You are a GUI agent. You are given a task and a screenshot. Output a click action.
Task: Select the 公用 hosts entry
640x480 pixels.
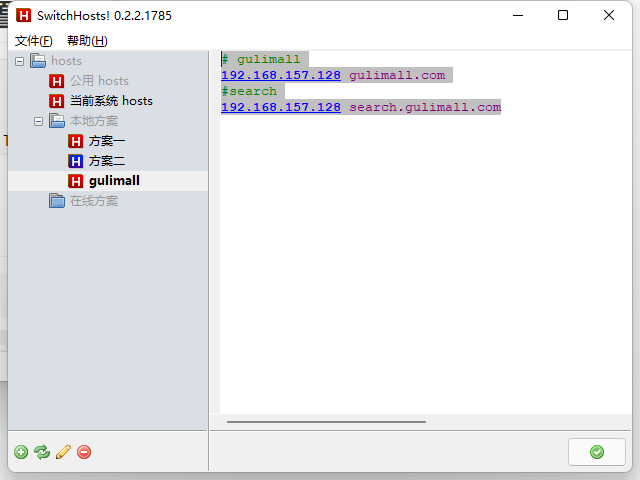[99, 81]
